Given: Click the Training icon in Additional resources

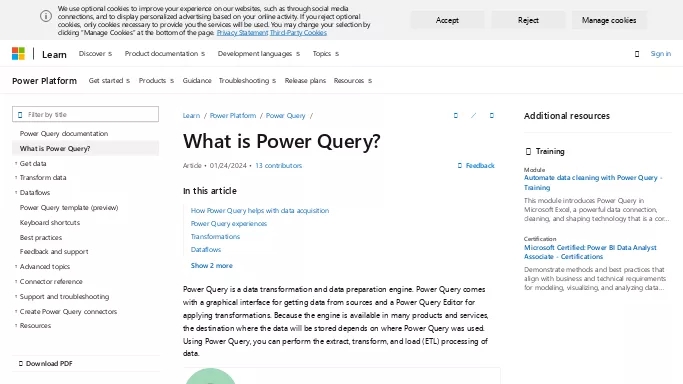Looking at the screenshot, I should (528, 152).
